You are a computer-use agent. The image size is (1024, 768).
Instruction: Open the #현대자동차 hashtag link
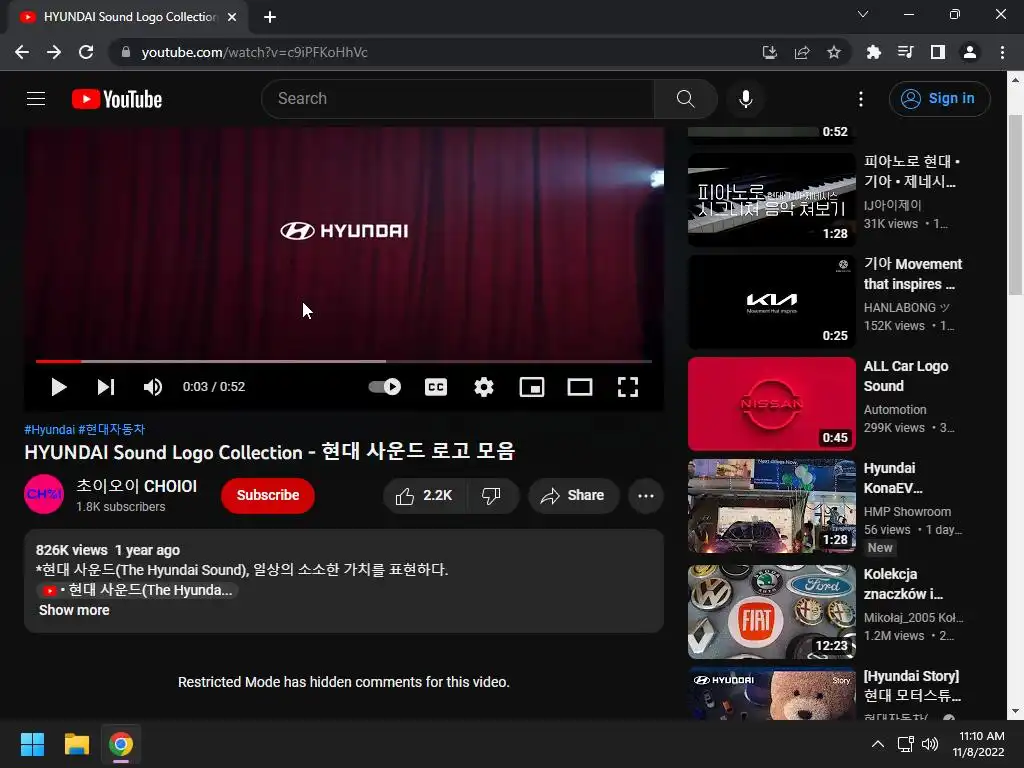click(x=112, y=429)
